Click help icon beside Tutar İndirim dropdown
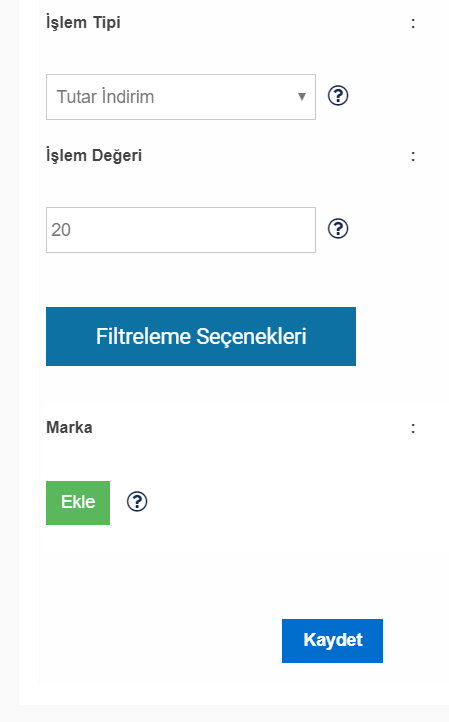The height and width of the screenshot is (722, 449). (x=338, y=96)
